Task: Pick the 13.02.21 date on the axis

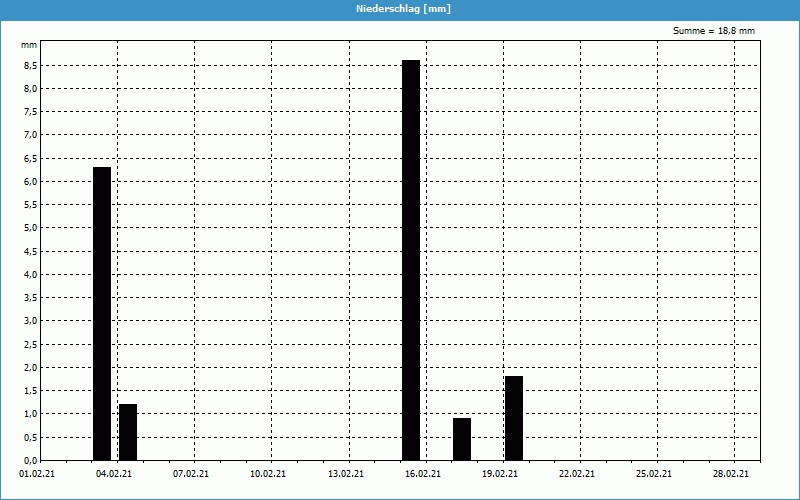Action: (345, 475)
